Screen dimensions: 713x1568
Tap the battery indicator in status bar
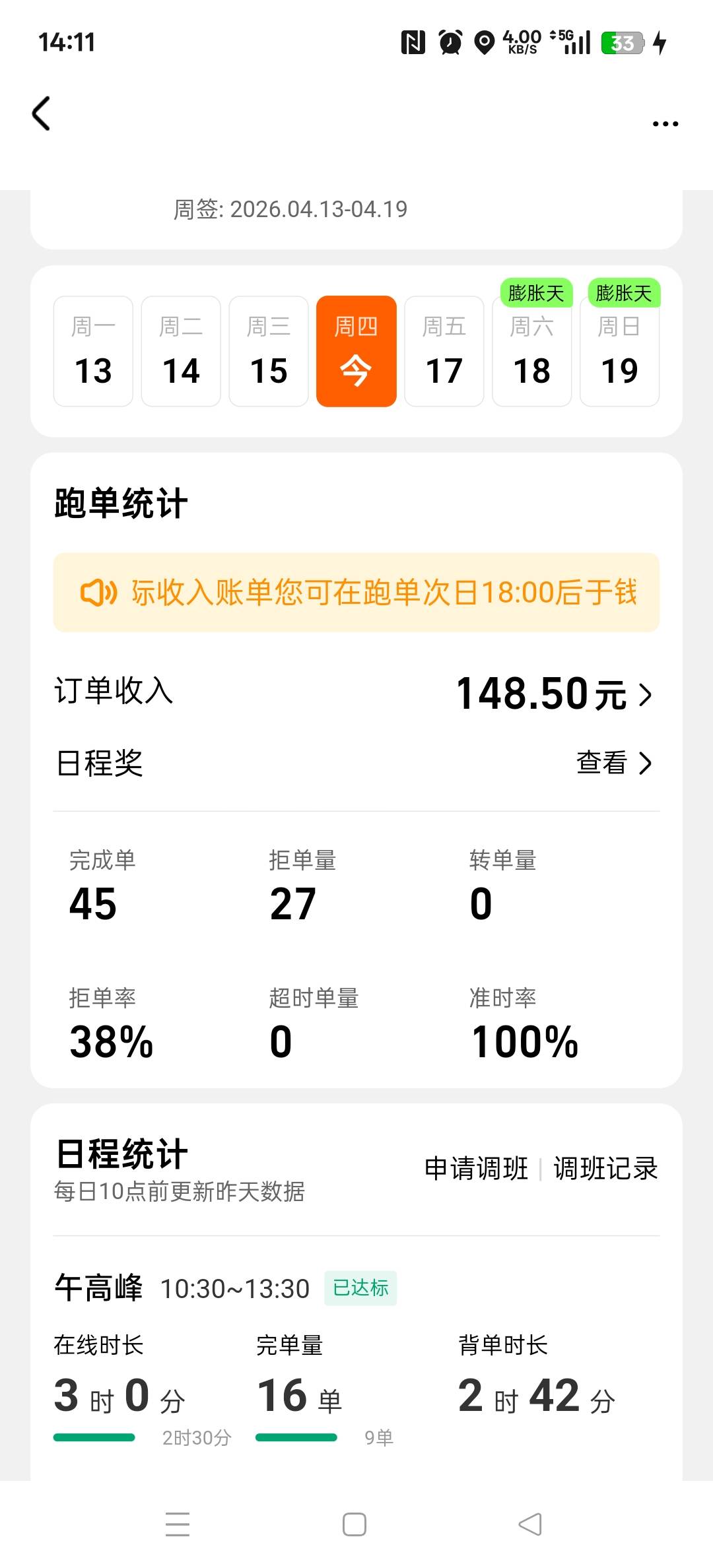pos(623,43)
